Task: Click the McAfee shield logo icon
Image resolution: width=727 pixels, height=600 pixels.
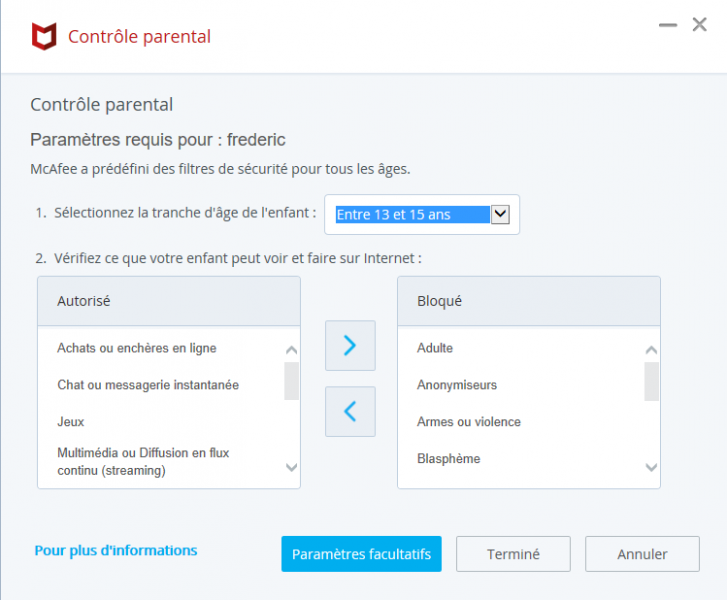Action: [x=44, y=37]
